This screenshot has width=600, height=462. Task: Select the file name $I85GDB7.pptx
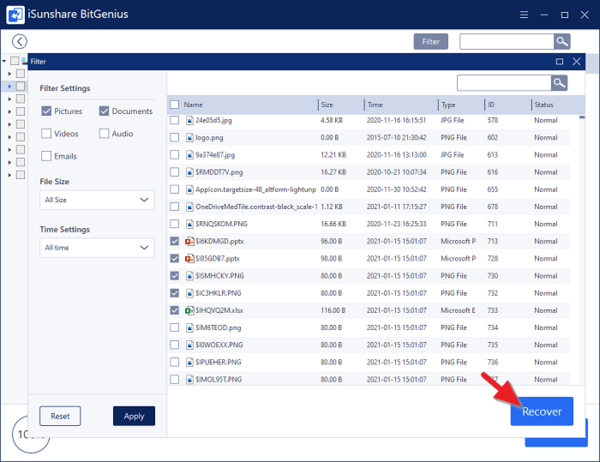pyautogui.click(x=217, y=258)
